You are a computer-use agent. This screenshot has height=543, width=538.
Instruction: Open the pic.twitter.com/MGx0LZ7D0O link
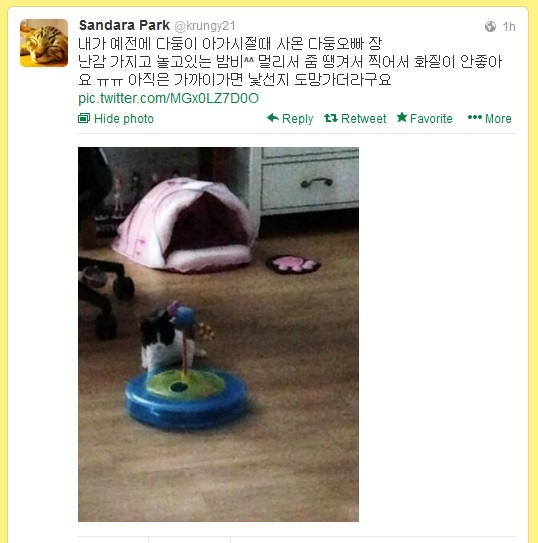click(x=168, y=98)
